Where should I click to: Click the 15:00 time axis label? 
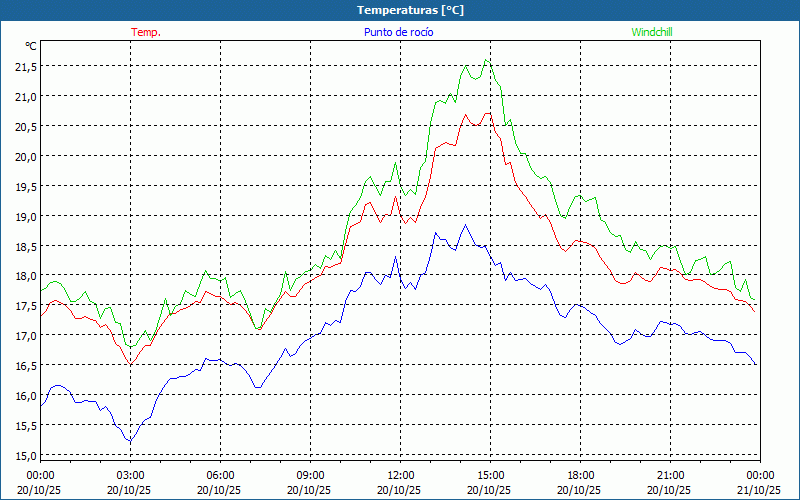coord(490,475)
